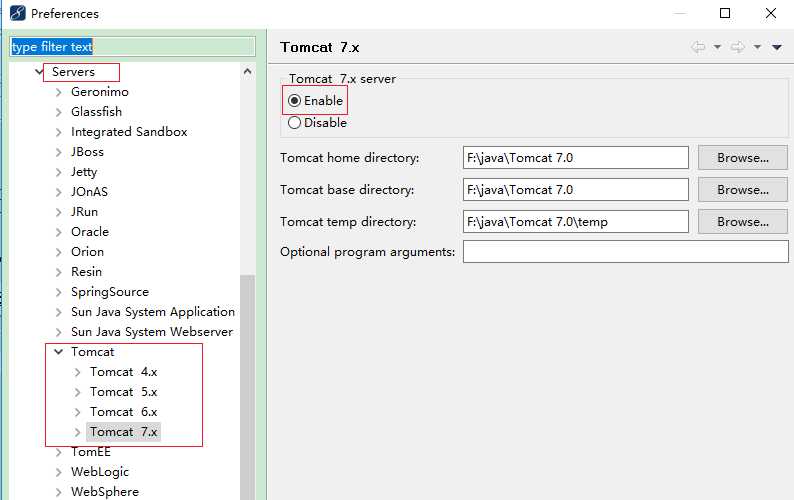The height and width of the screenshot is (500, 794).
Task: Open the back history dropdown arrow
Action: (x=717, y=47)
